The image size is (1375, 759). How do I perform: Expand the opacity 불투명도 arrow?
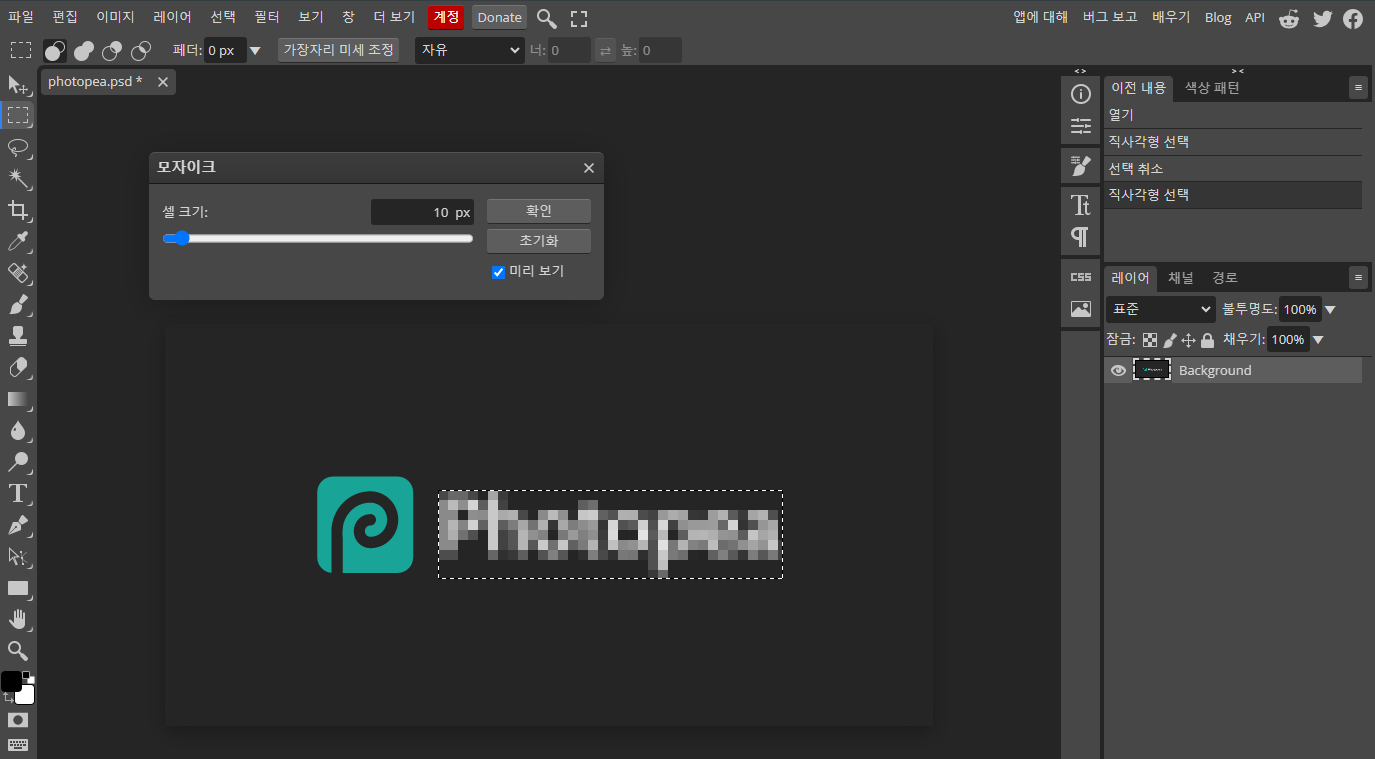(1330, 310)
